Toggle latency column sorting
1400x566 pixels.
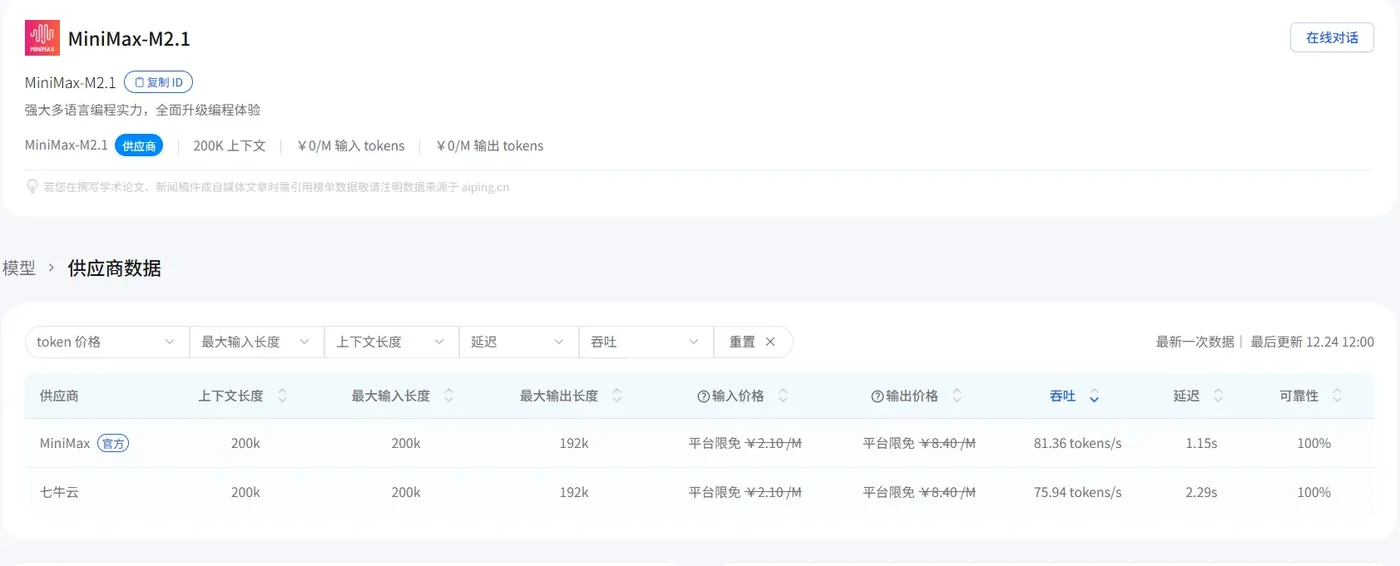click(1218, 396)
